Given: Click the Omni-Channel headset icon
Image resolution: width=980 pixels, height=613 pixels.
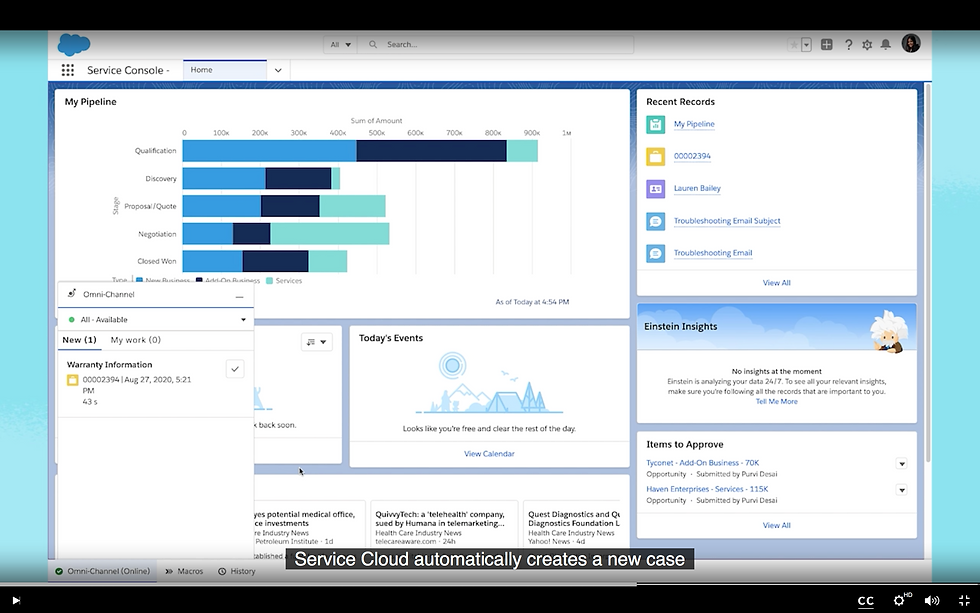Looking at the screenshot, I should click(x=72, y=294).
